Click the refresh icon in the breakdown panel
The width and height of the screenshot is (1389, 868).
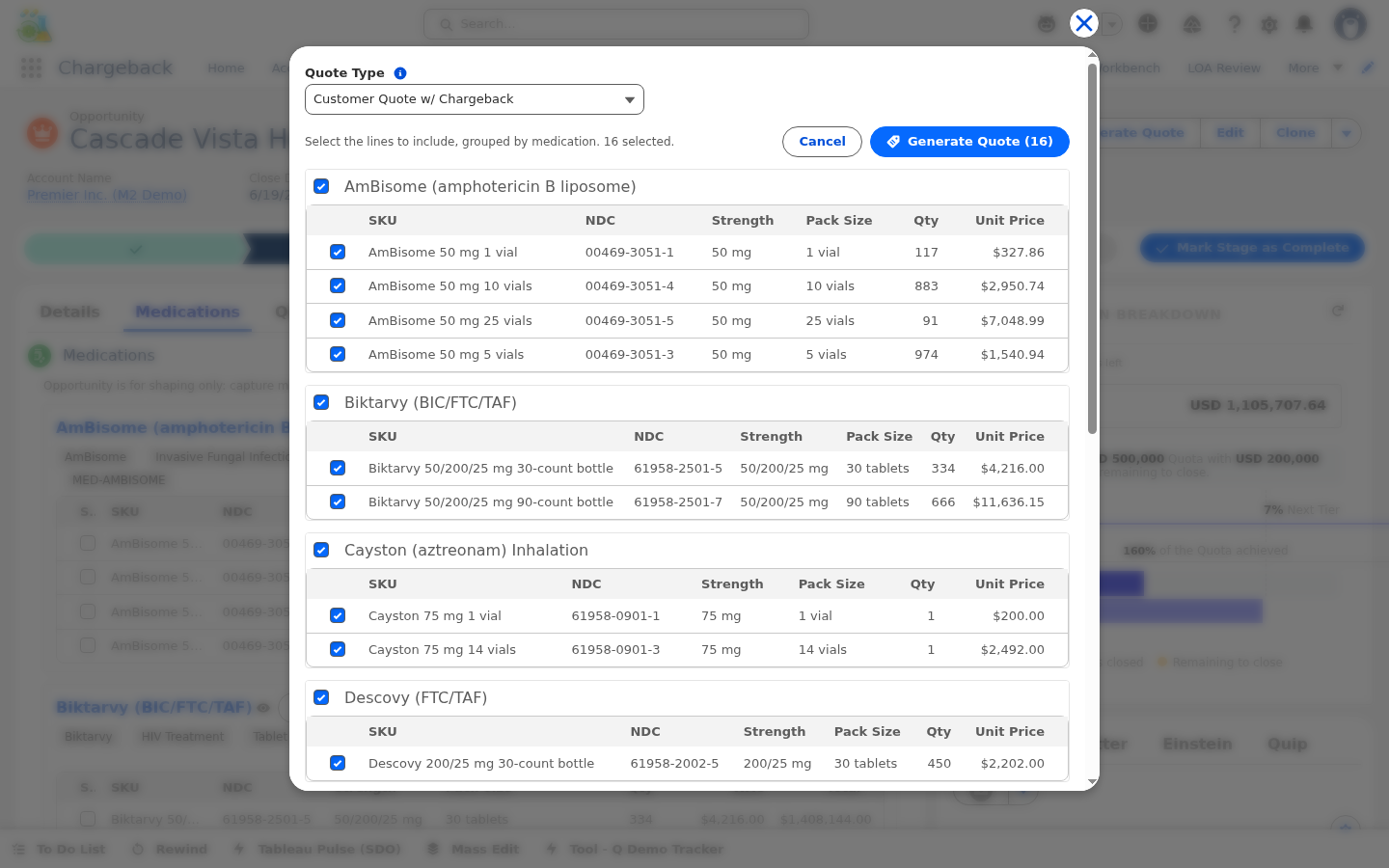click(x=1338, y=311)
